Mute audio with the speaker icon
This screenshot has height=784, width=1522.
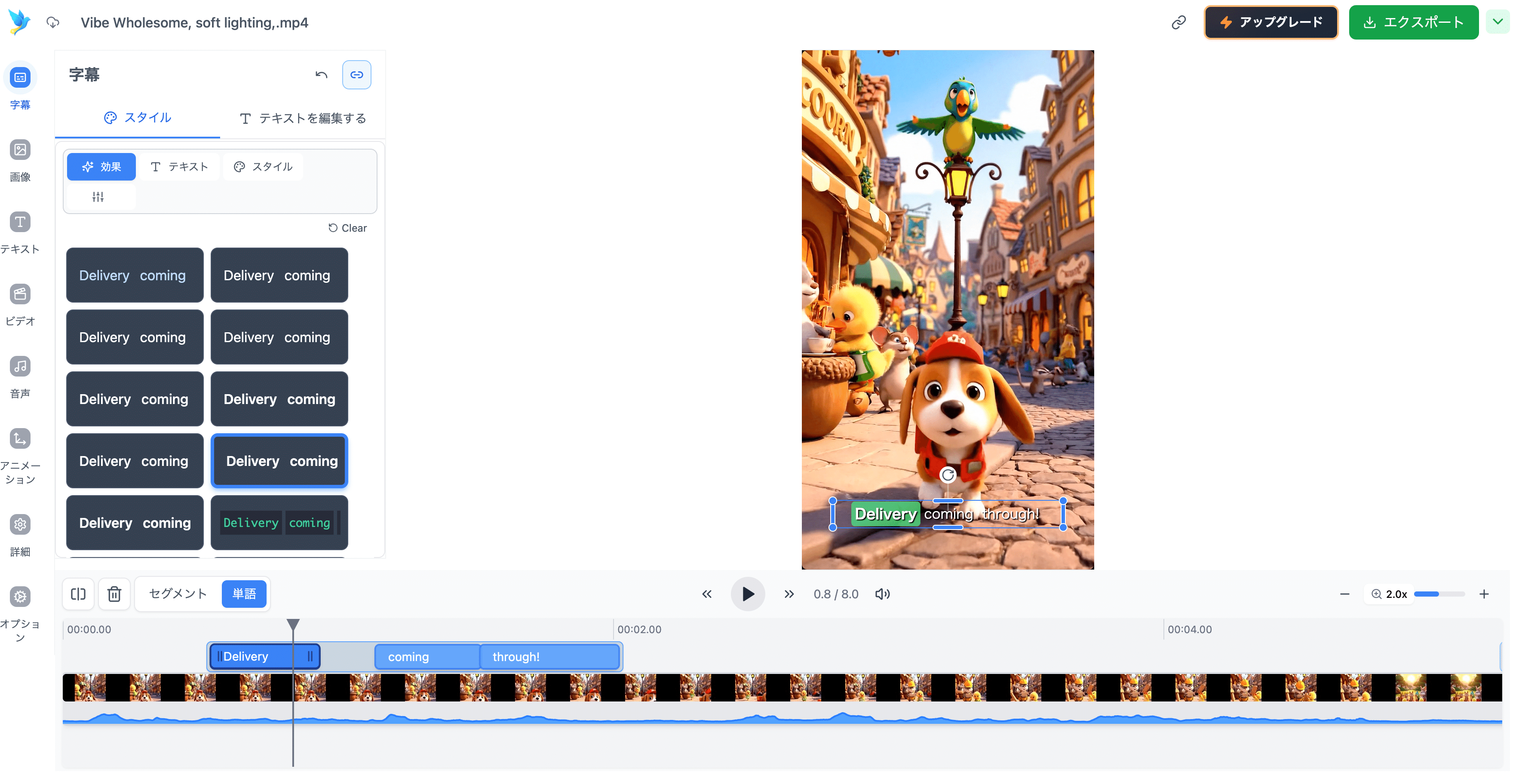882,594
